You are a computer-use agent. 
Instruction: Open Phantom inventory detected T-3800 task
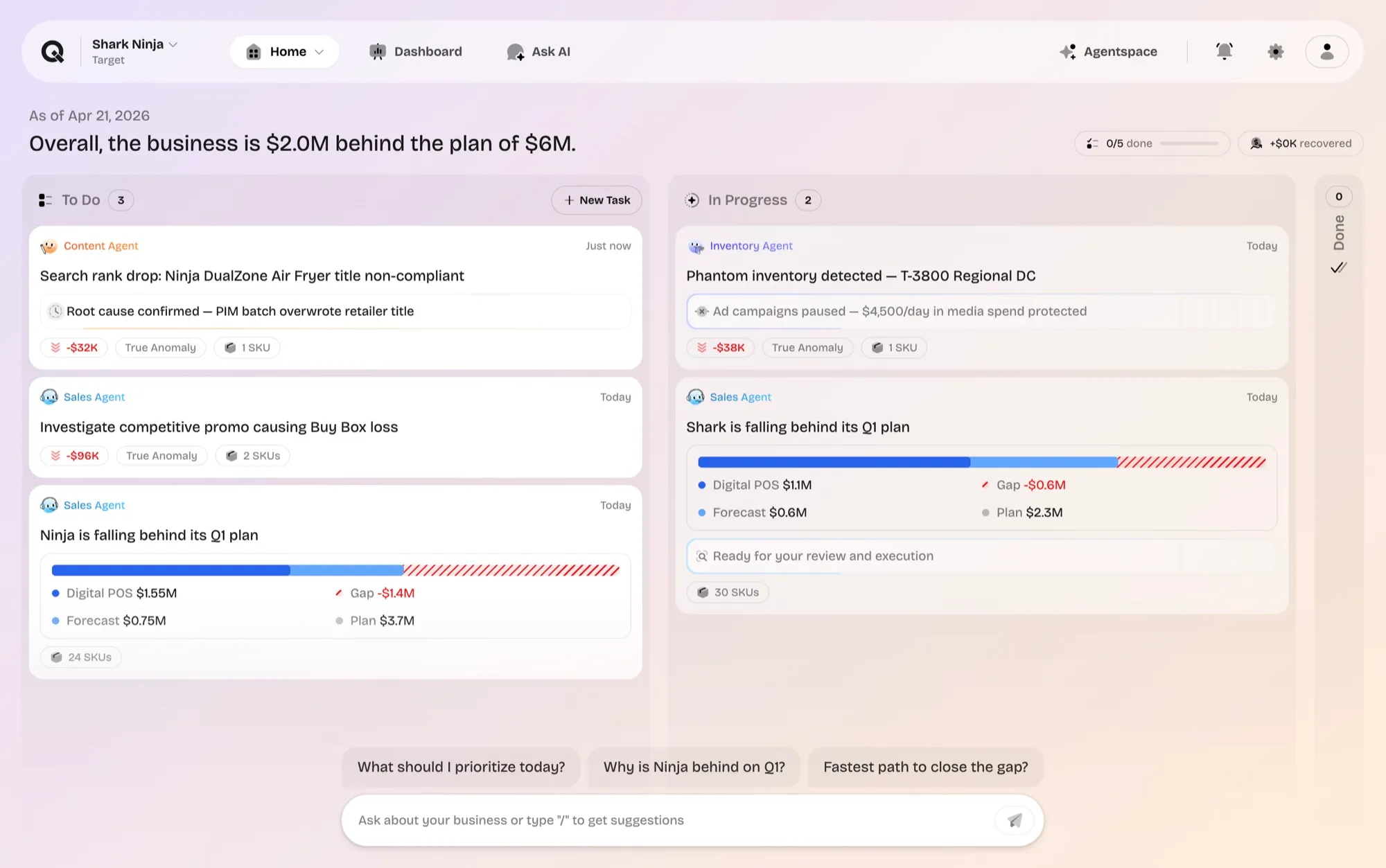coord(861,276)
